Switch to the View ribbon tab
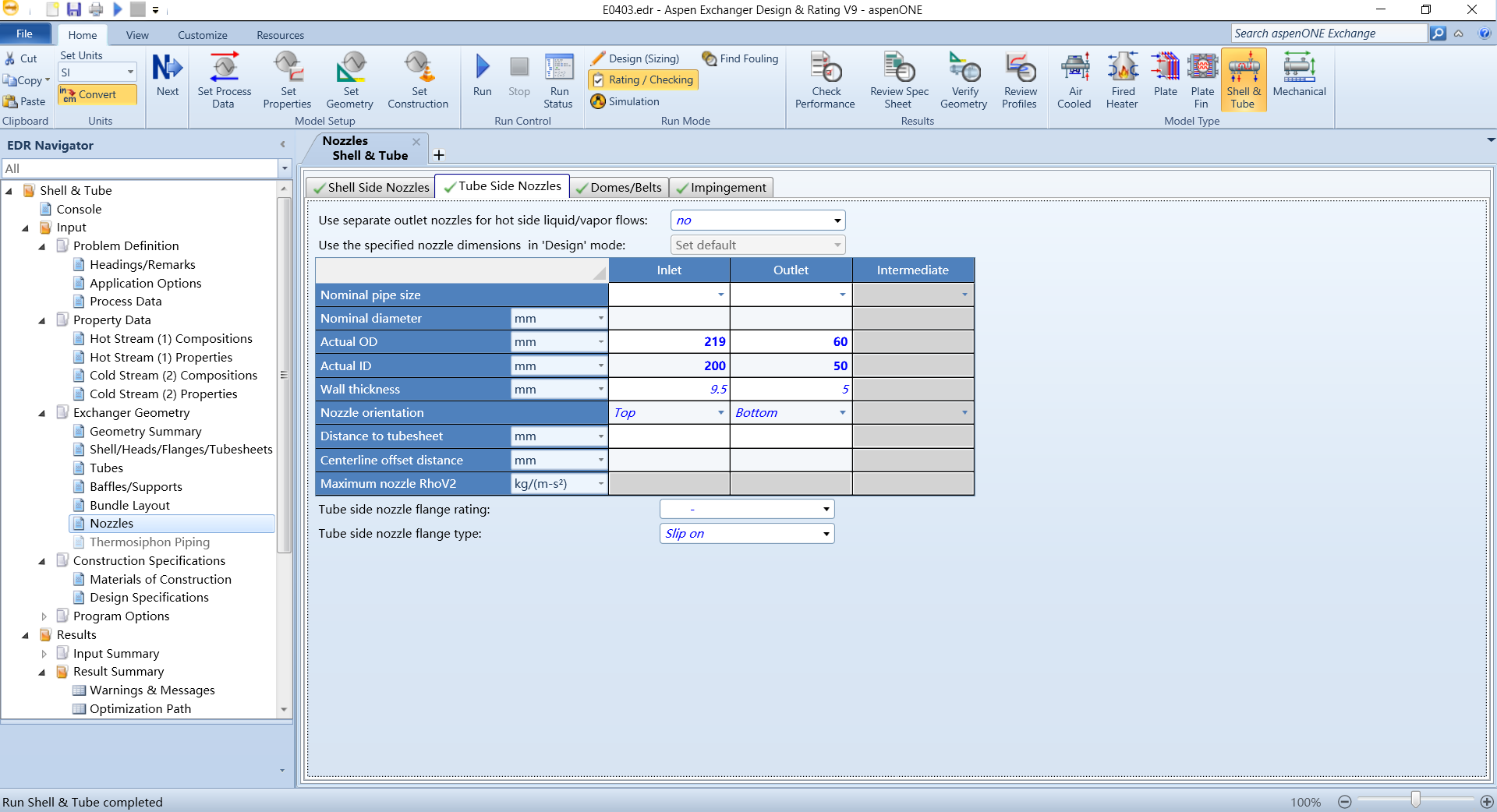The image size is (1497, 812). pos(137,35)
